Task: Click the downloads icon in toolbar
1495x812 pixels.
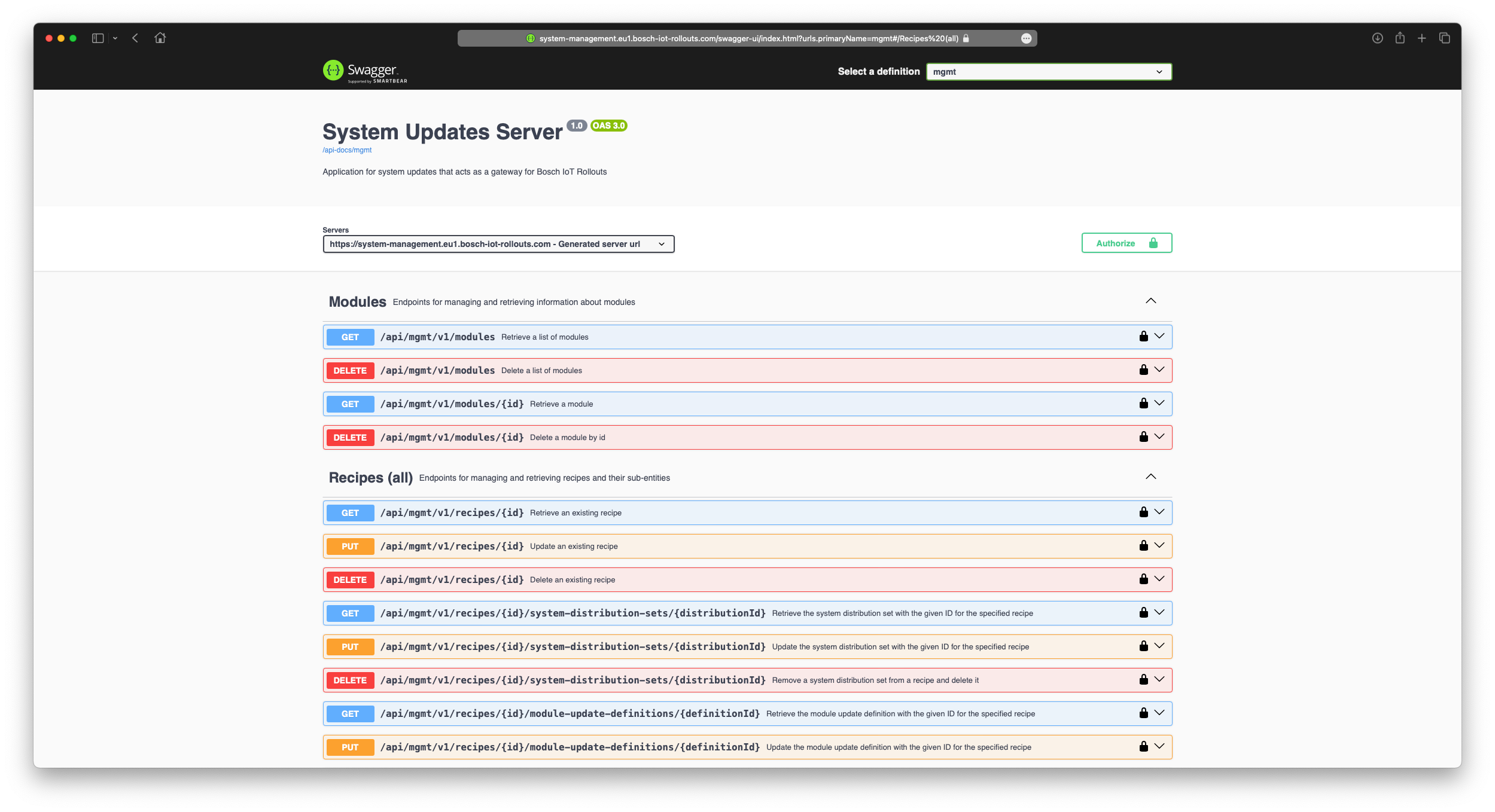Action: tap(1377, 38)
